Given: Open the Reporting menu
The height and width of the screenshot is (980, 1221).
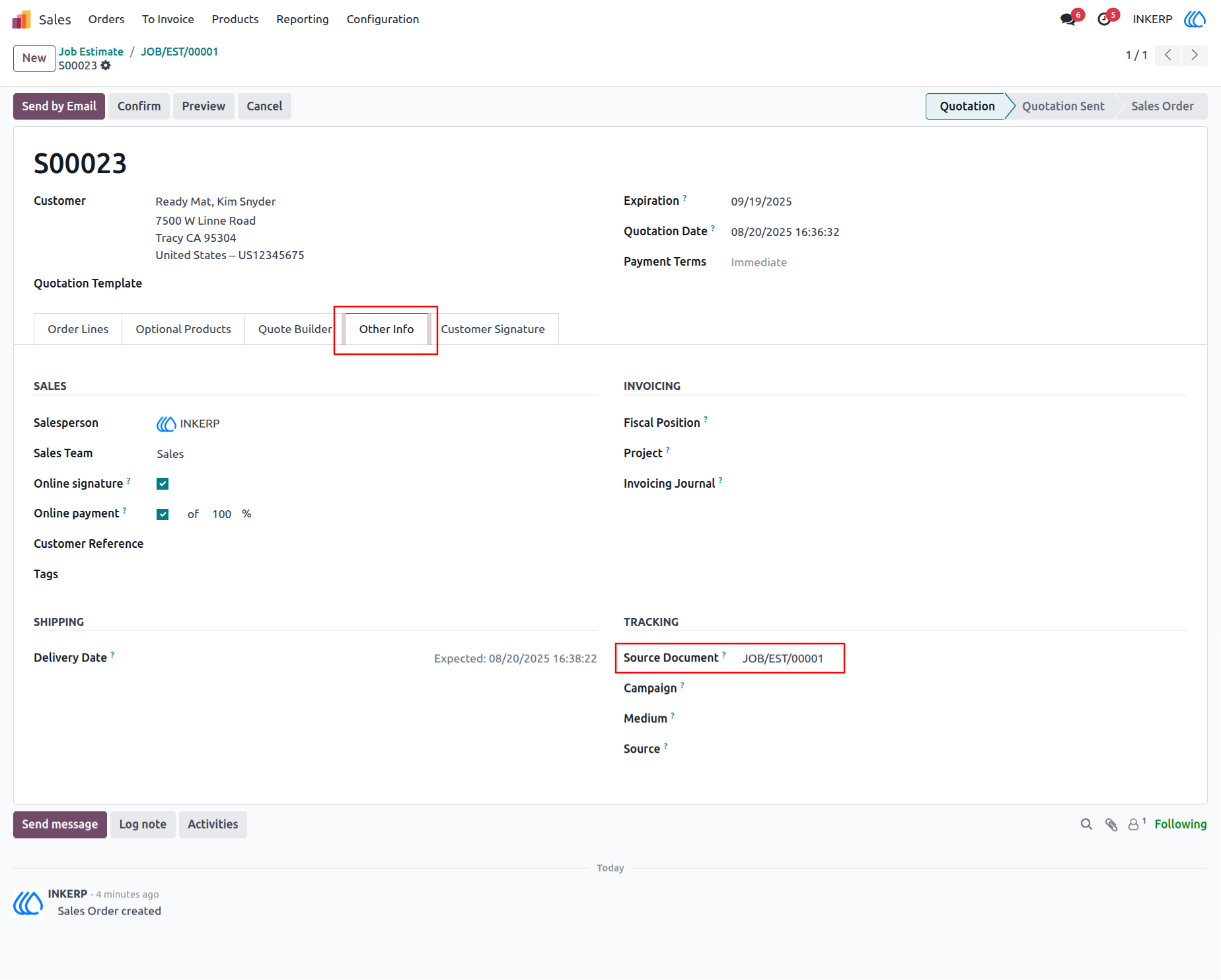Looking at the screenshot, I should point(302,19).
